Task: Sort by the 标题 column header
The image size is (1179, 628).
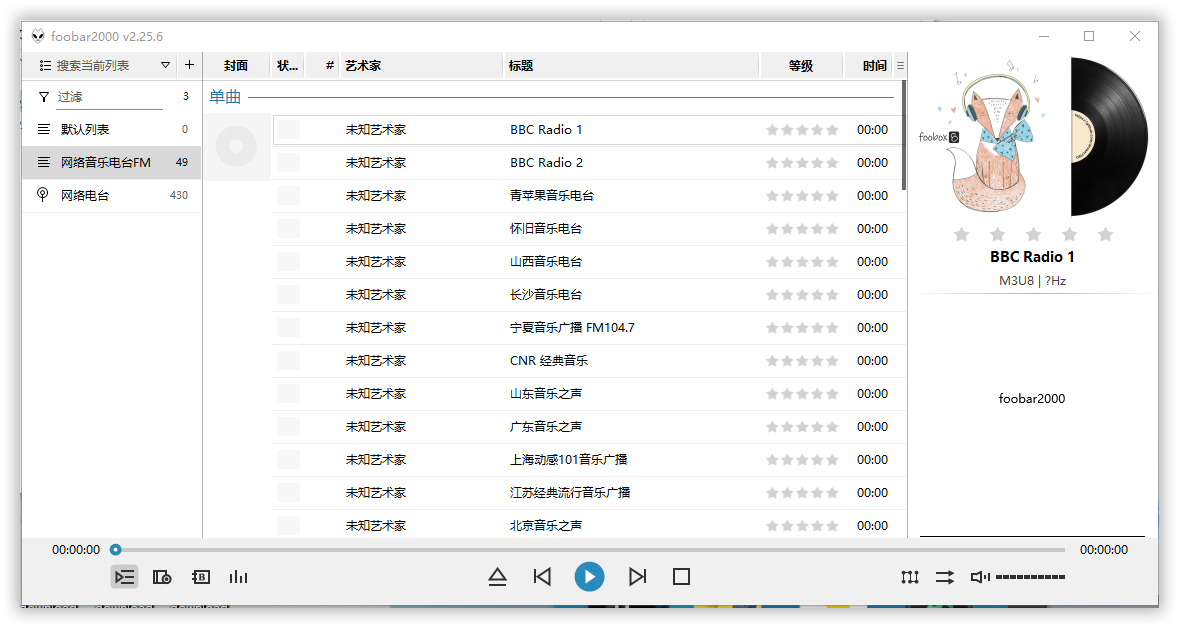Action: point(630,66)
